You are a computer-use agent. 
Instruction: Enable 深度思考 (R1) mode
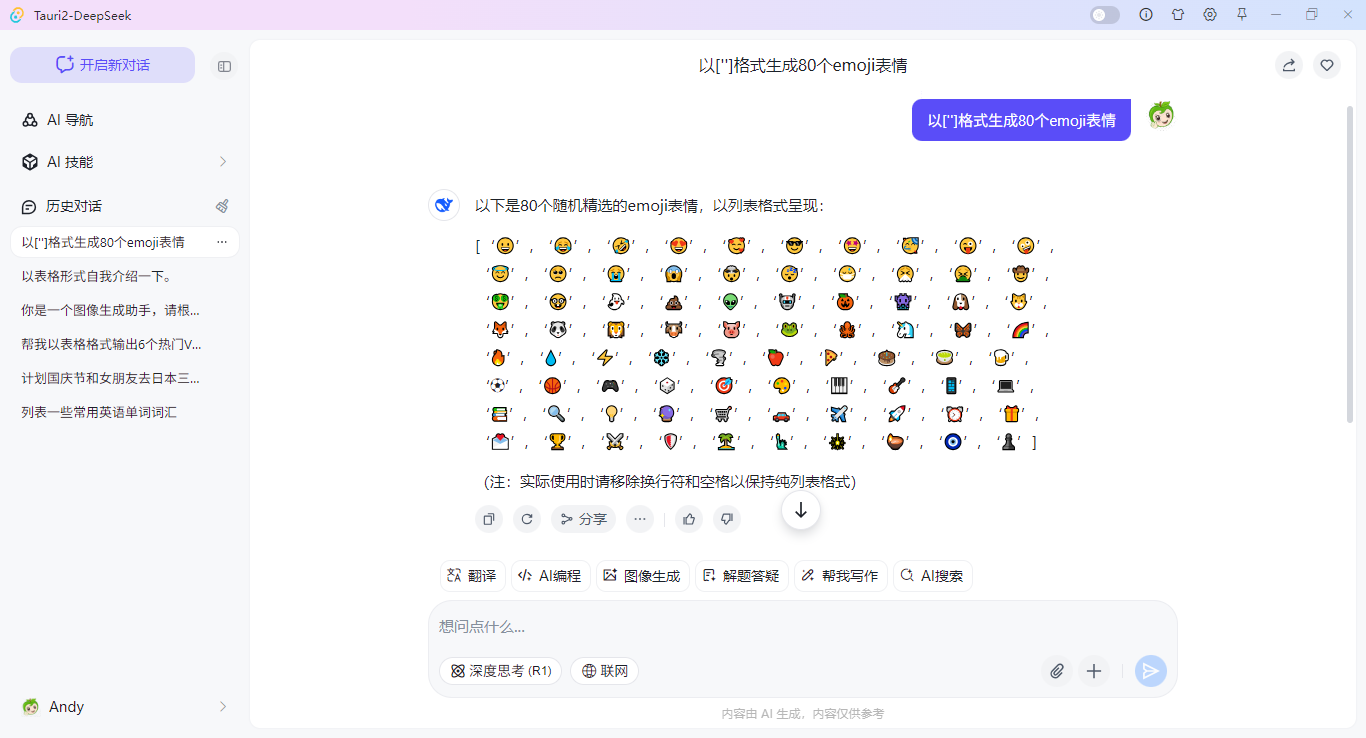click(x=500, y=671)
